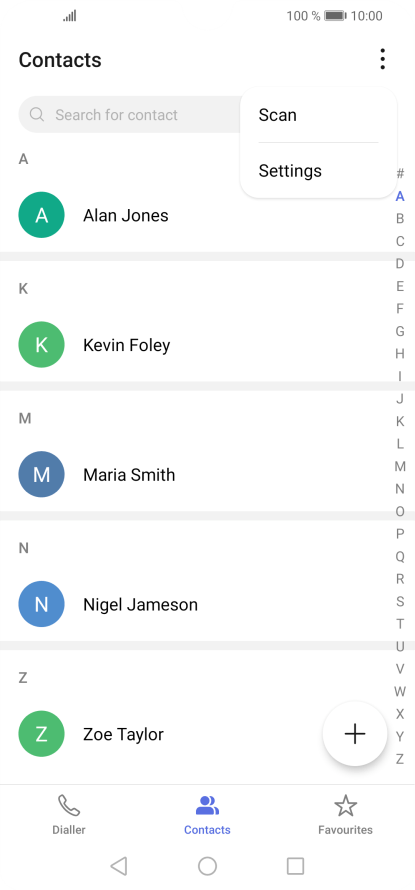
Task: Tap Zoe Taylor avatar icon
Action: (41, 733)
